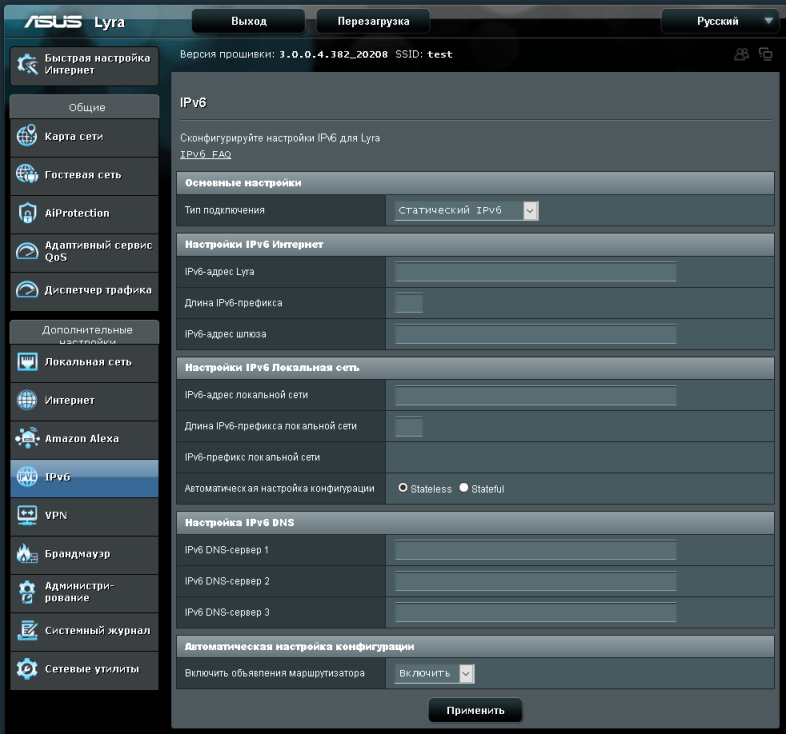Open the IPv6 FAQ link
Image resolution: width=786 pixels, height=734 pixels.
(206, 154)
